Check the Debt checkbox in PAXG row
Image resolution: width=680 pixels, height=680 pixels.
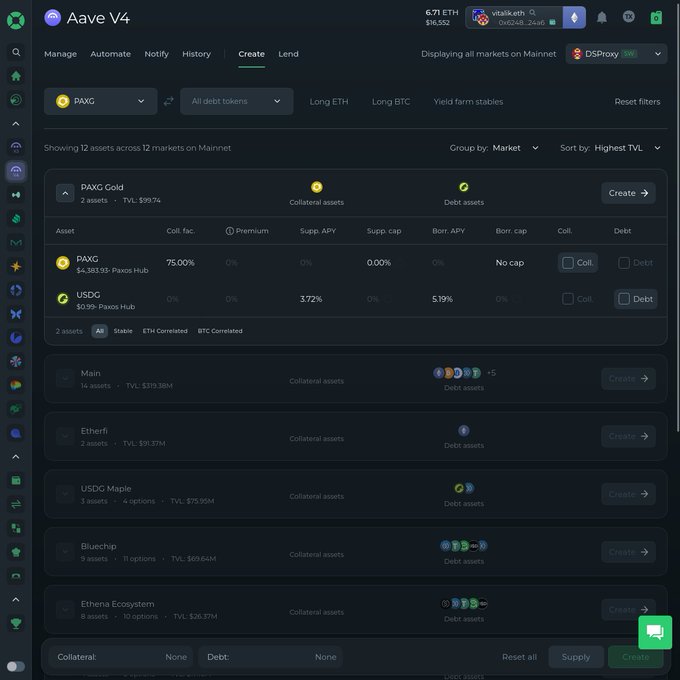pos(624,262)
